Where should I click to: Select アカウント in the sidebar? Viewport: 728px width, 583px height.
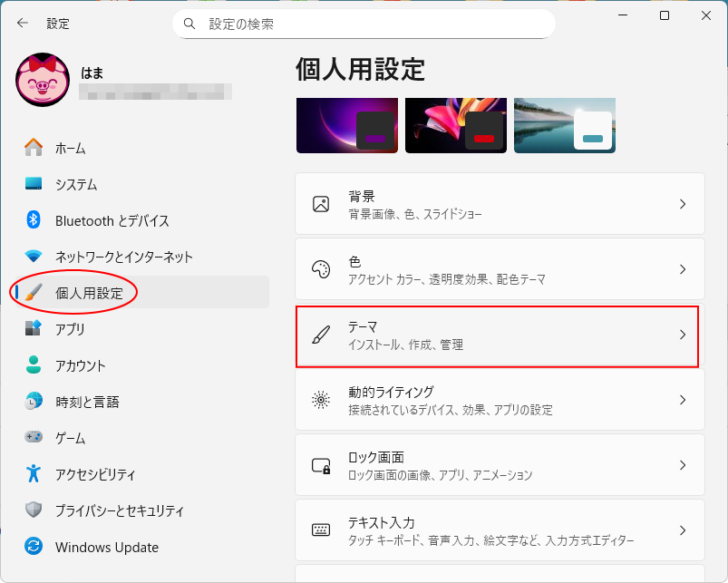tap(142, 365)
